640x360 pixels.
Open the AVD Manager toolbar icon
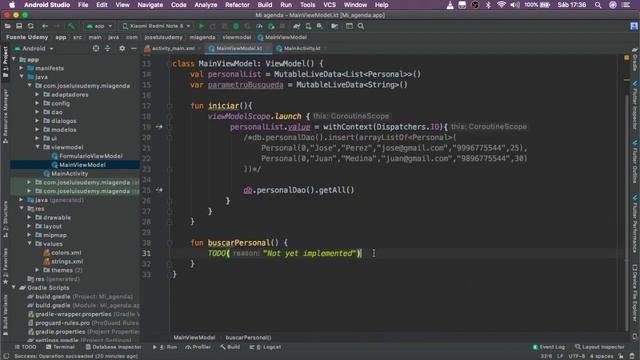(309, 26)
